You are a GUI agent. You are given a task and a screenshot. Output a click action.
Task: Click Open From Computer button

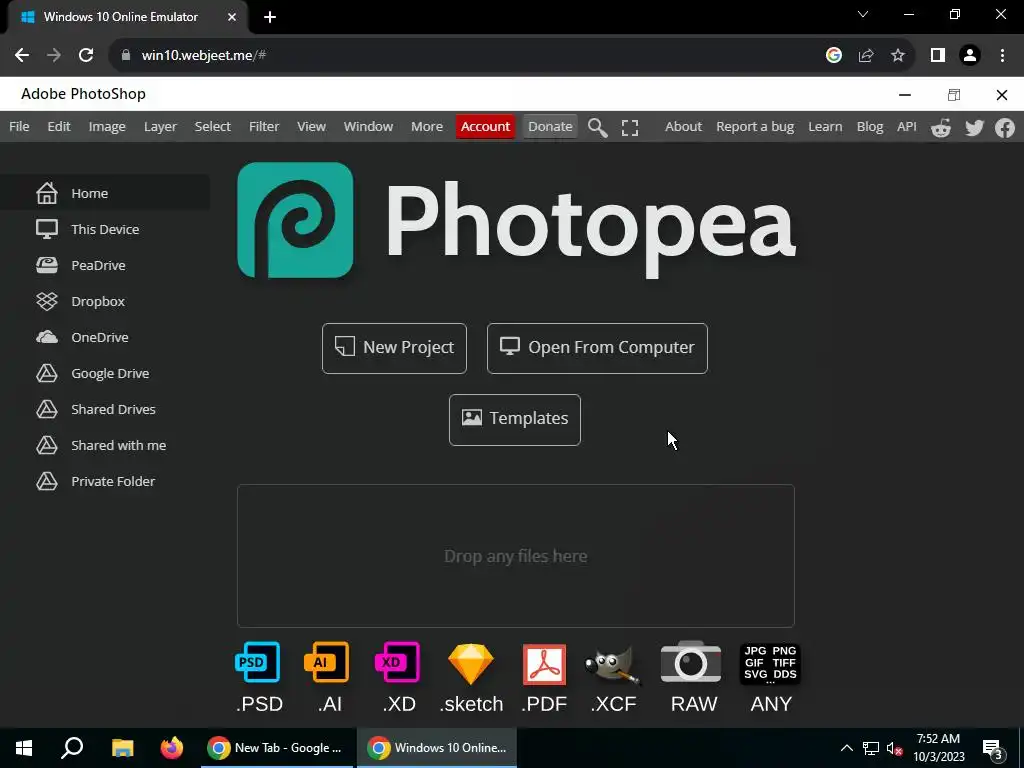click(597, 348)
